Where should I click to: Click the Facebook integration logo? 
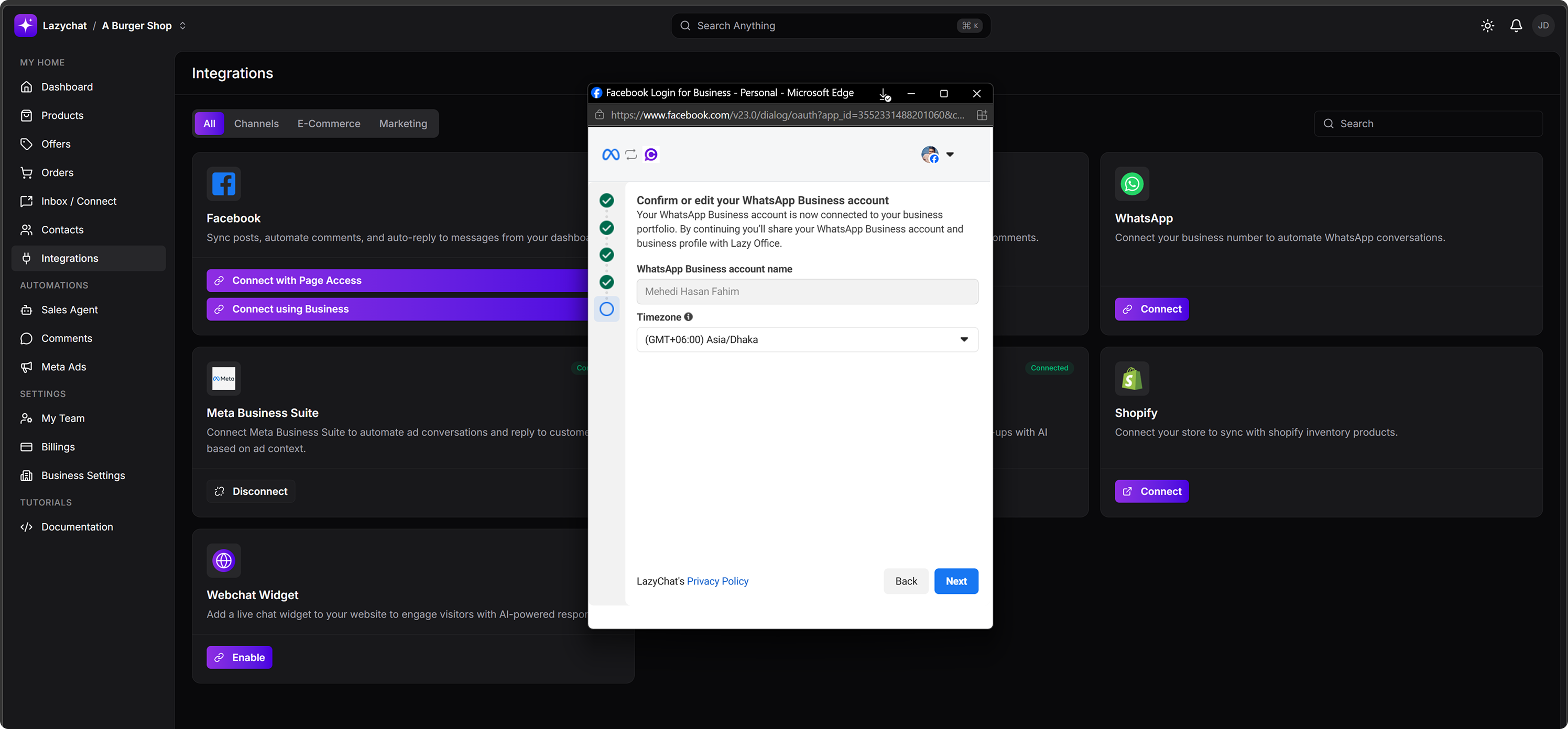click(x=223, y=184)
